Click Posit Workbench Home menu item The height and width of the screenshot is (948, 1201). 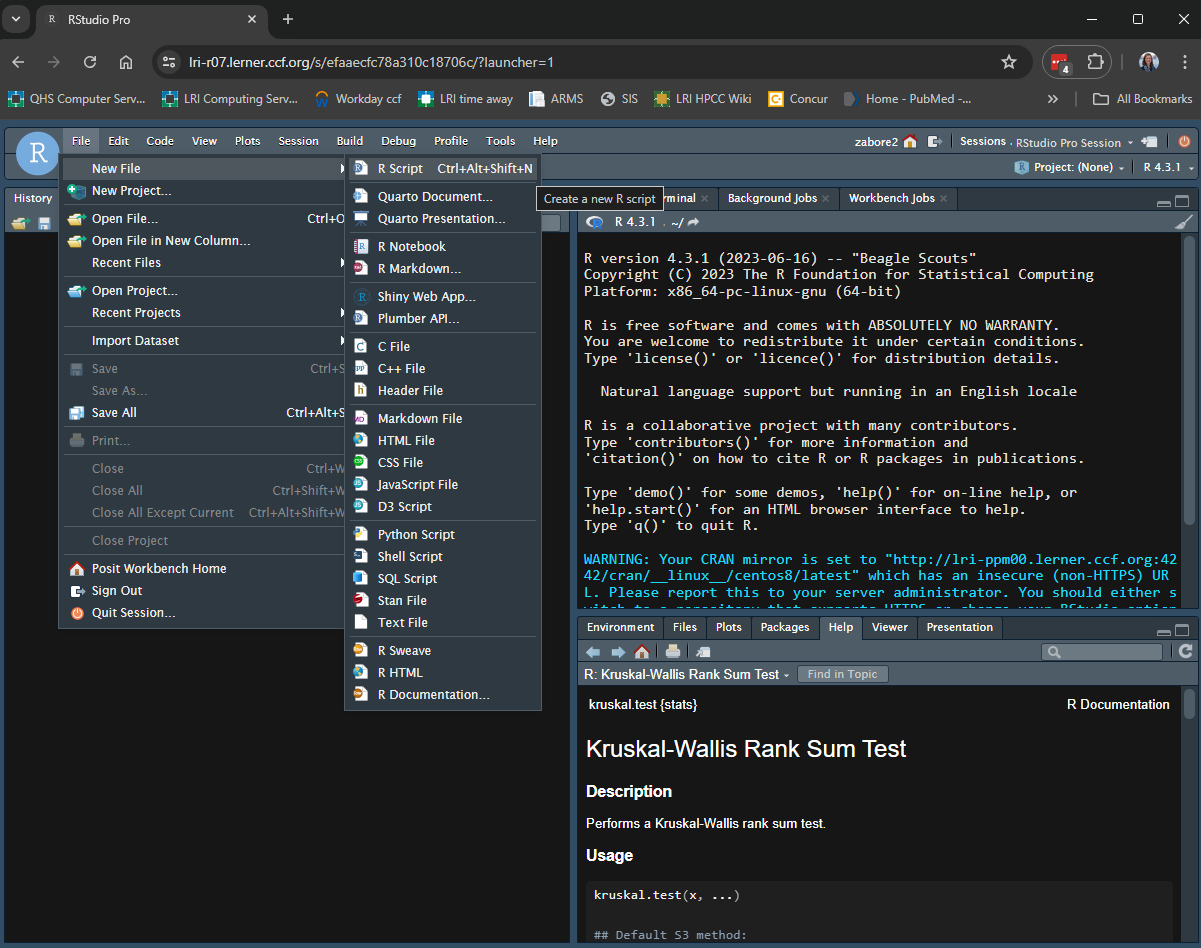point(202,568)
